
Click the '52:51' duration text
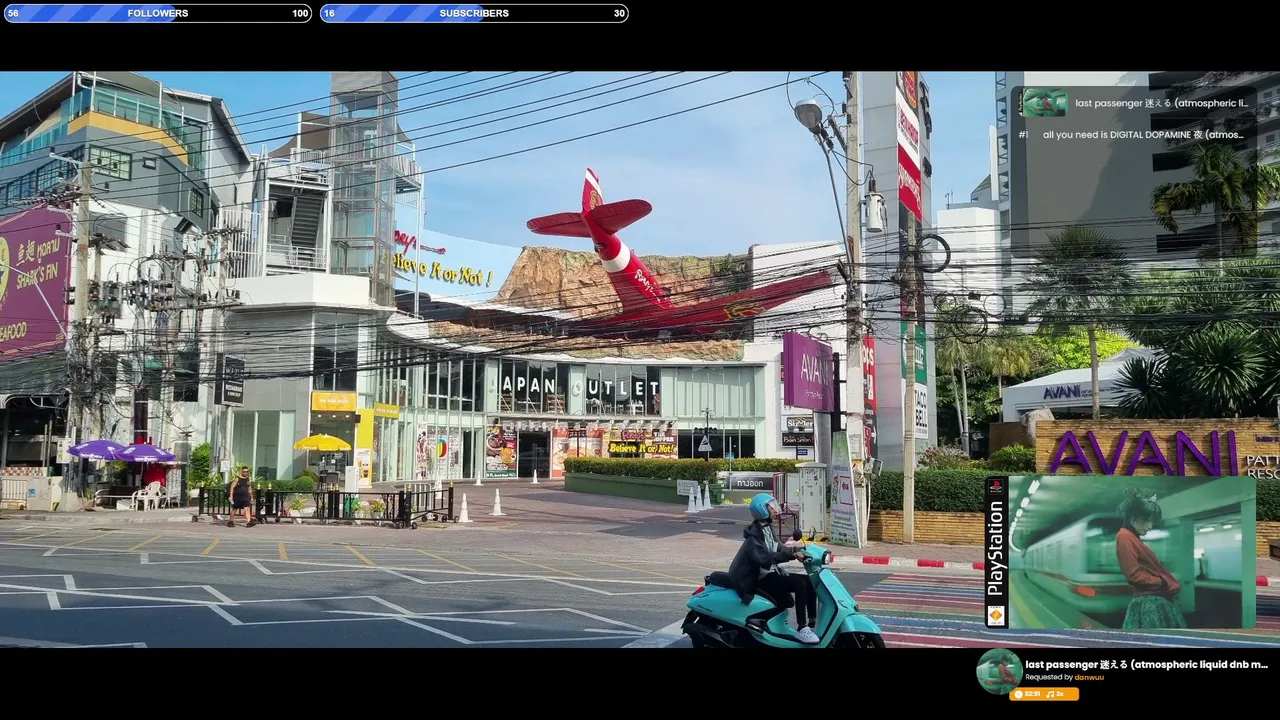1033,694
